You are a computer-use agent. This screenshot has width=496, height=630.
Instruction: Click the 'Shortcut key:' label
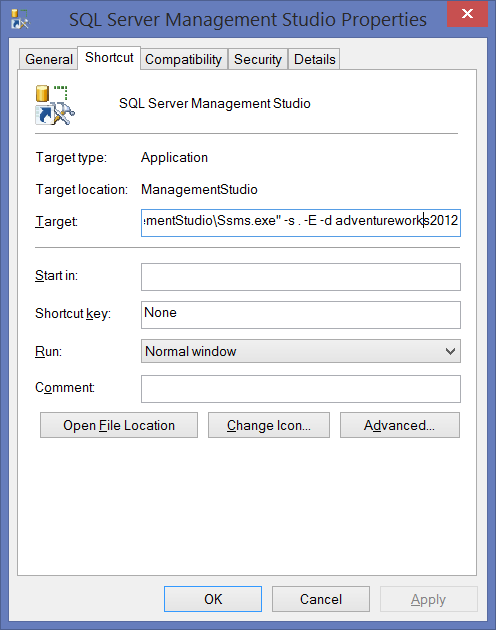coord(73,313)
